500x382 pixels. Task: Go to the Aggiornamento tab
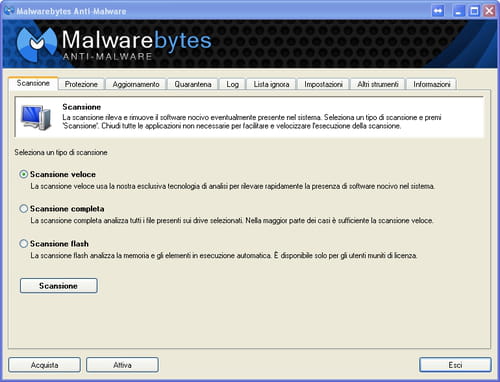136,84
